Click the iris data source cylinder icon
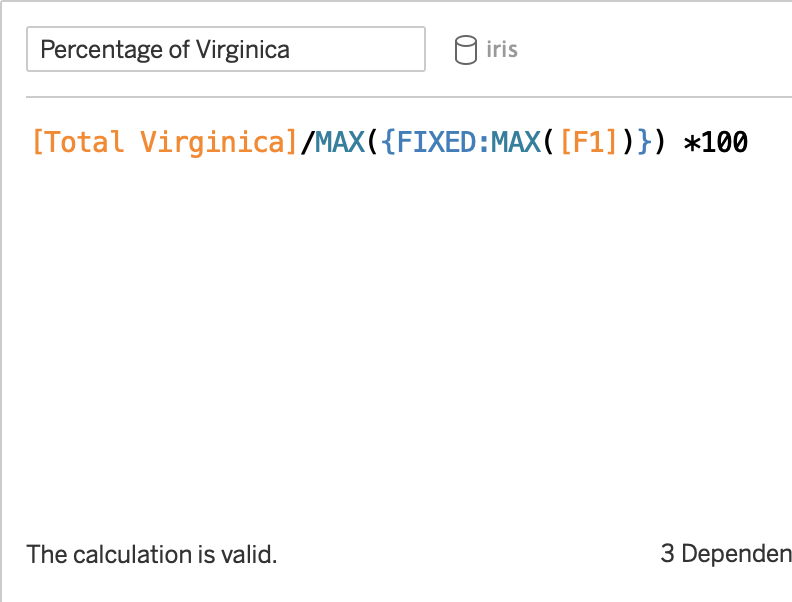This screenshot has height=602, width=792. [465, 49]
